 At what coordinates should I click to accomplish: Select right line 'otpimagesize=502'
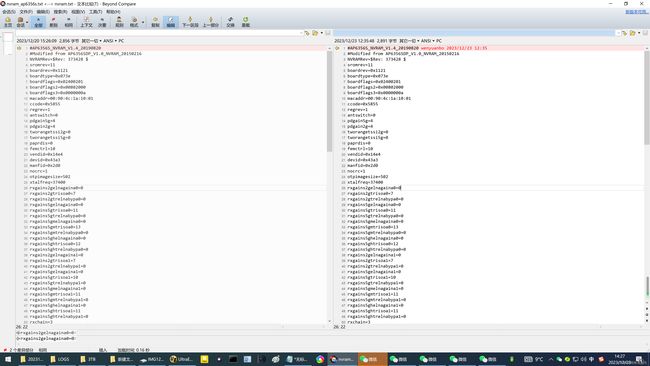(x=368, y=177)
